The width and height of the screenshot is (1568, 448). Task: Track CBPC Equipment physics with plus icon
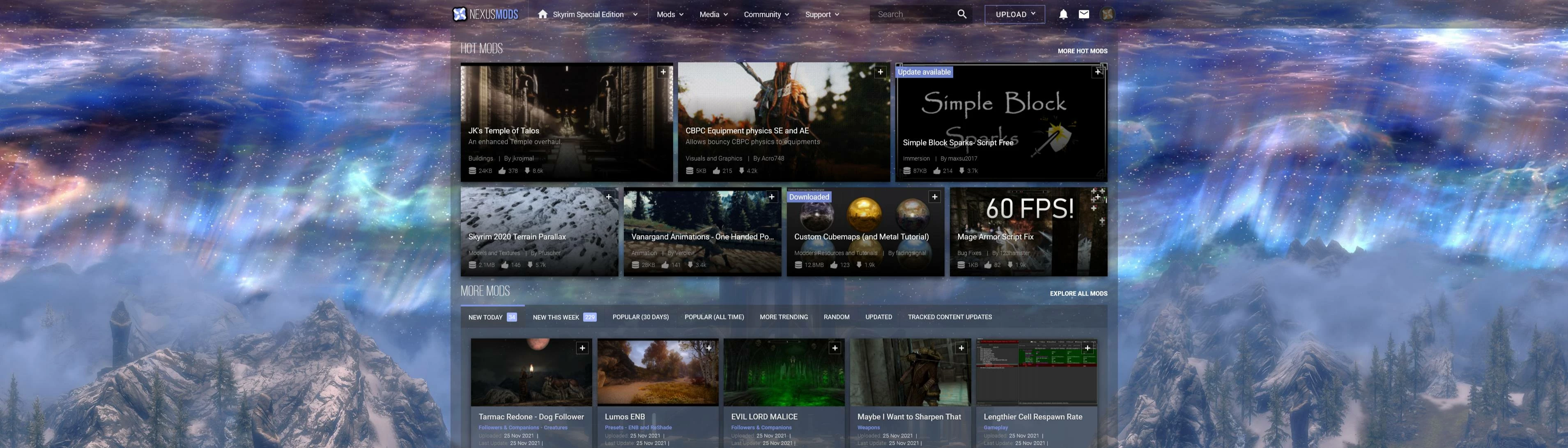tap(880, 72)
